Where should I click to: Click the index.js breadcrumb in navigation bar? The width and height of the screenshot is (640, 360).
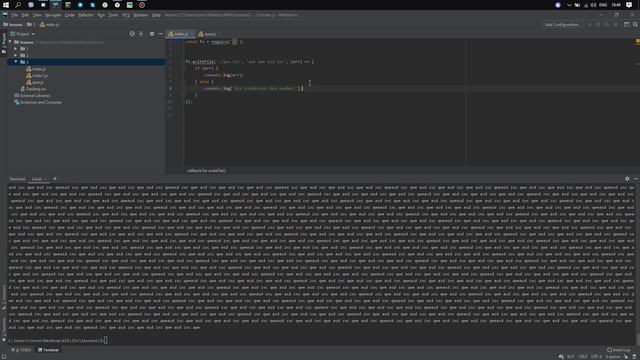[49, 24]
